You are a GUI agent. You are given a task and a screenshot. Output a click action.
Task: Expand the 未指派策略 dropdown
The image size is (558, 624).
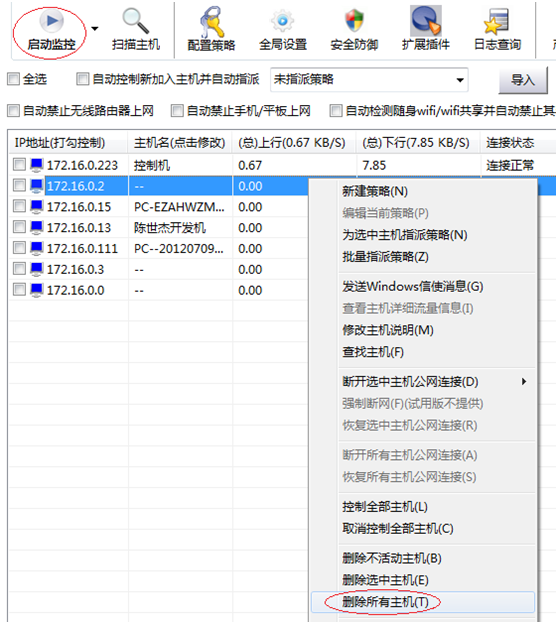460,80
